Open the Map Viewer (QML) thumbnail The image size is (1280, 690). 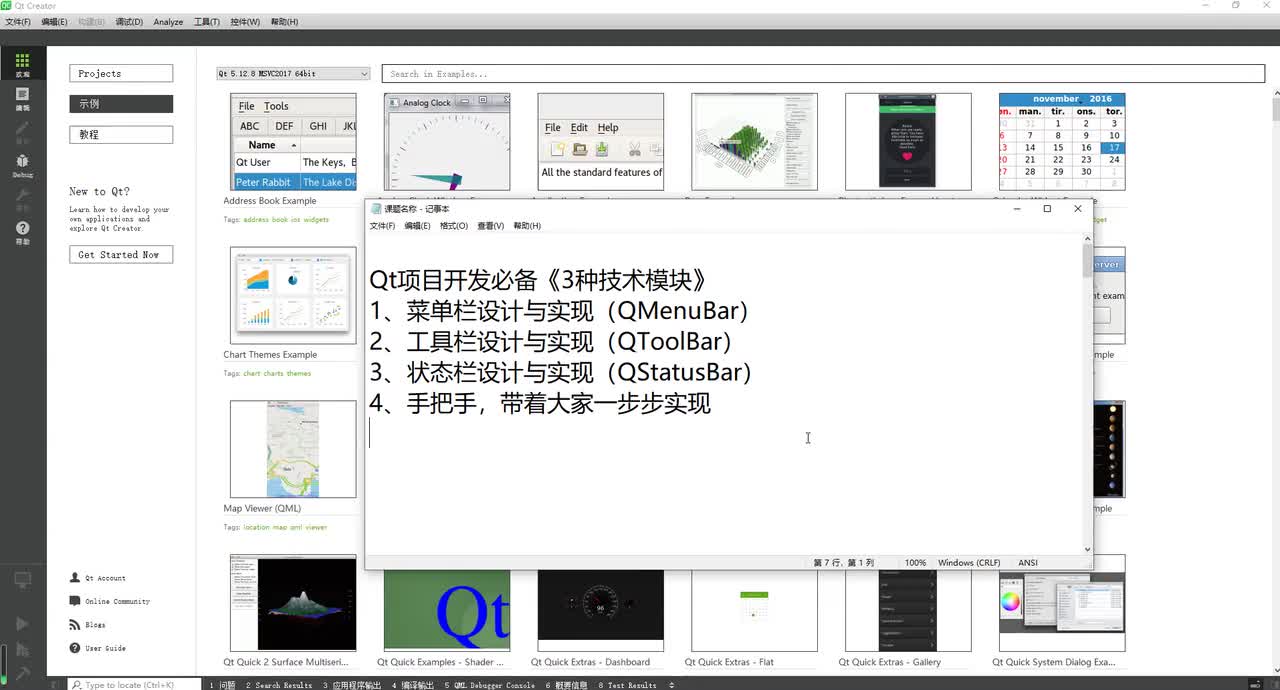tap(293, 449)
